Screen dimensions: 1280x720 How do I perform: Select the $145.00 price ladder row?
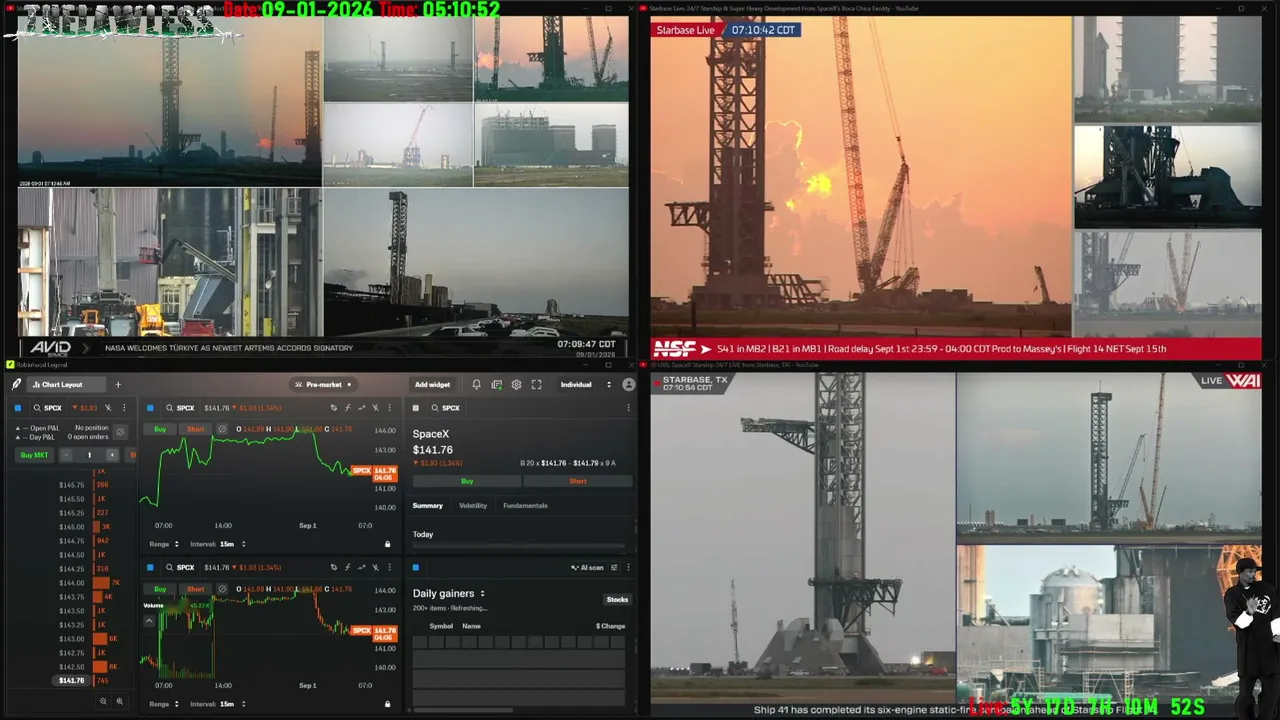click(x=72, y=527)
